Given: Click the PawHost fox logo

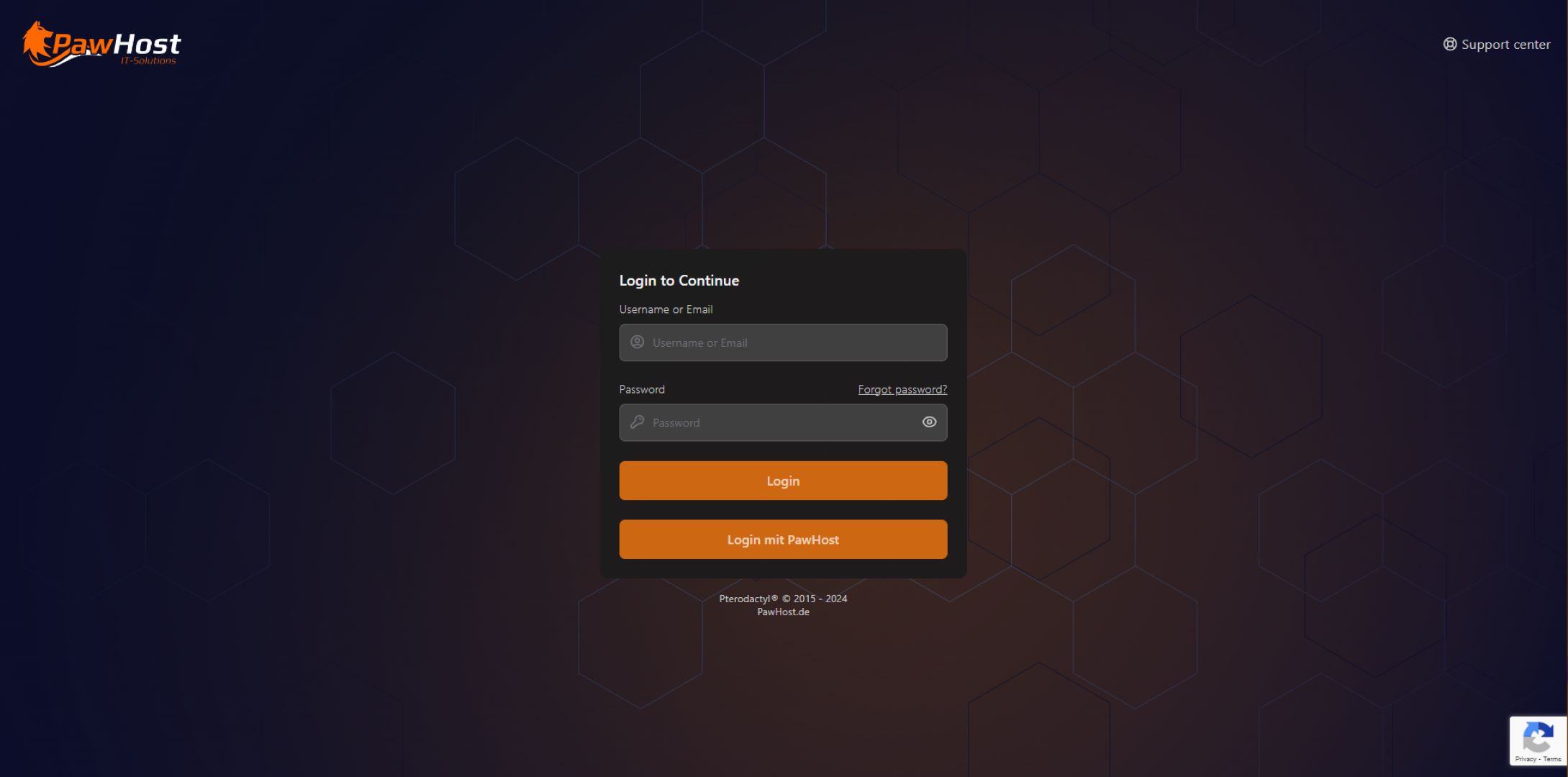Looking at the screenshot, I should pos(39,42).
